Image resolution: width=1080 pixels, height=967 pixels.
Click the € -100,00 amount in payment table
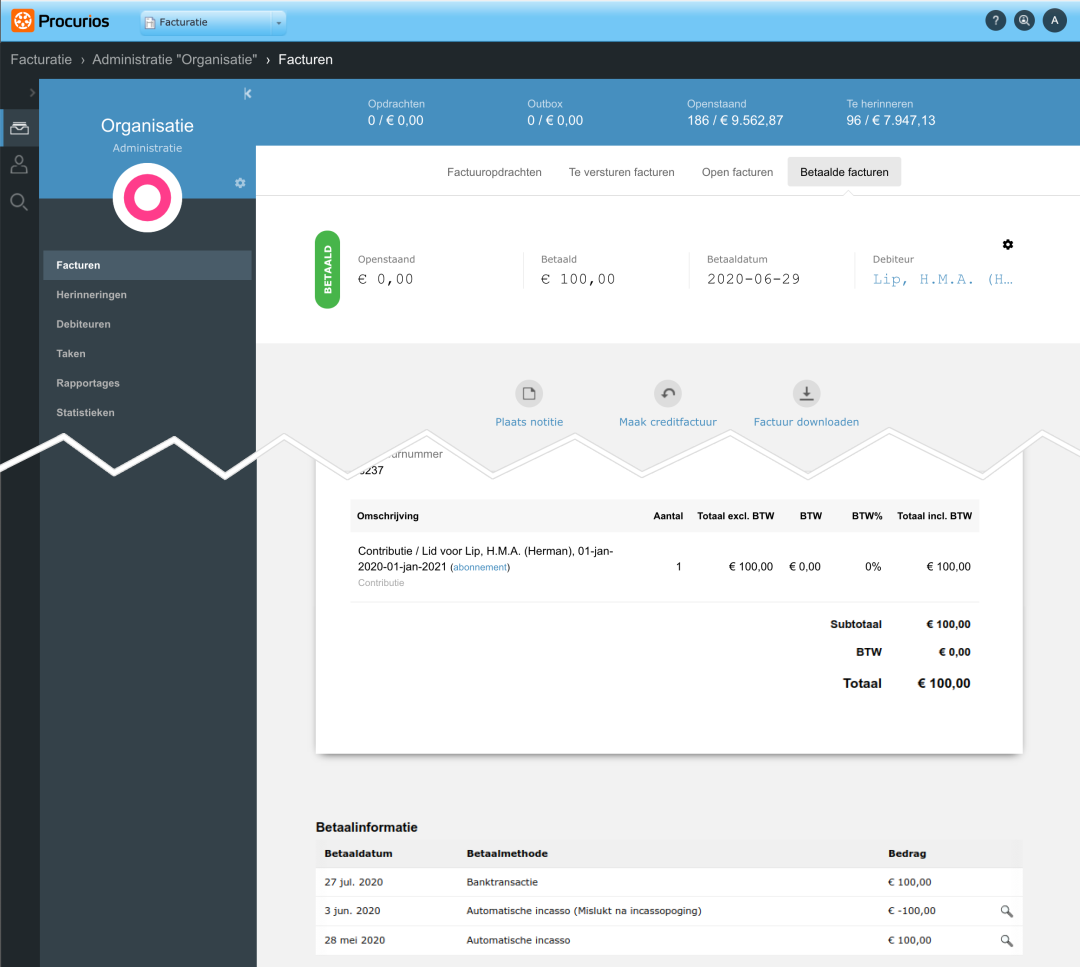click(911, 911)
